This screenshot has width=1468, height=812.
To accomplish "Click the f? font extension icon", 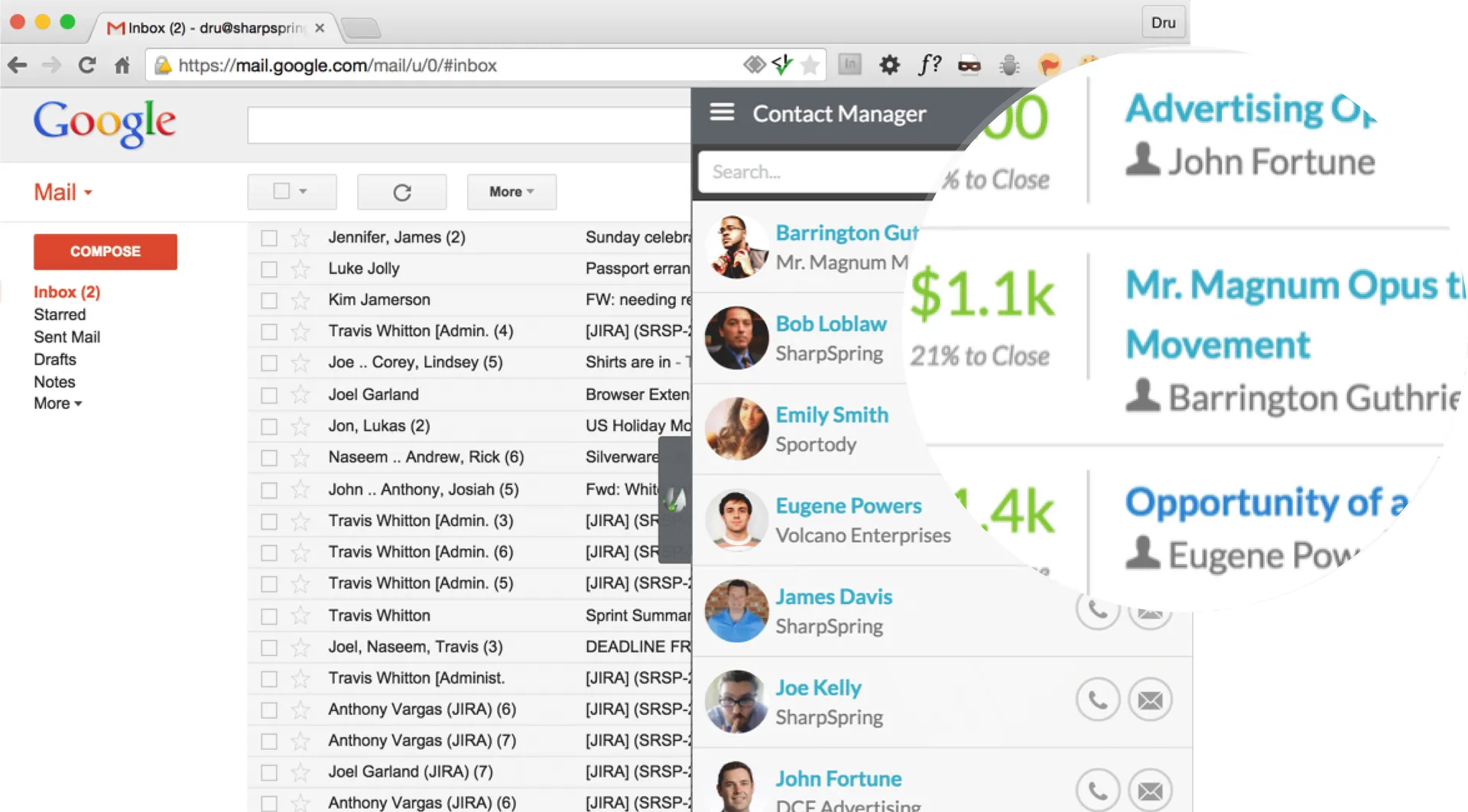I will tap(929, 64).
